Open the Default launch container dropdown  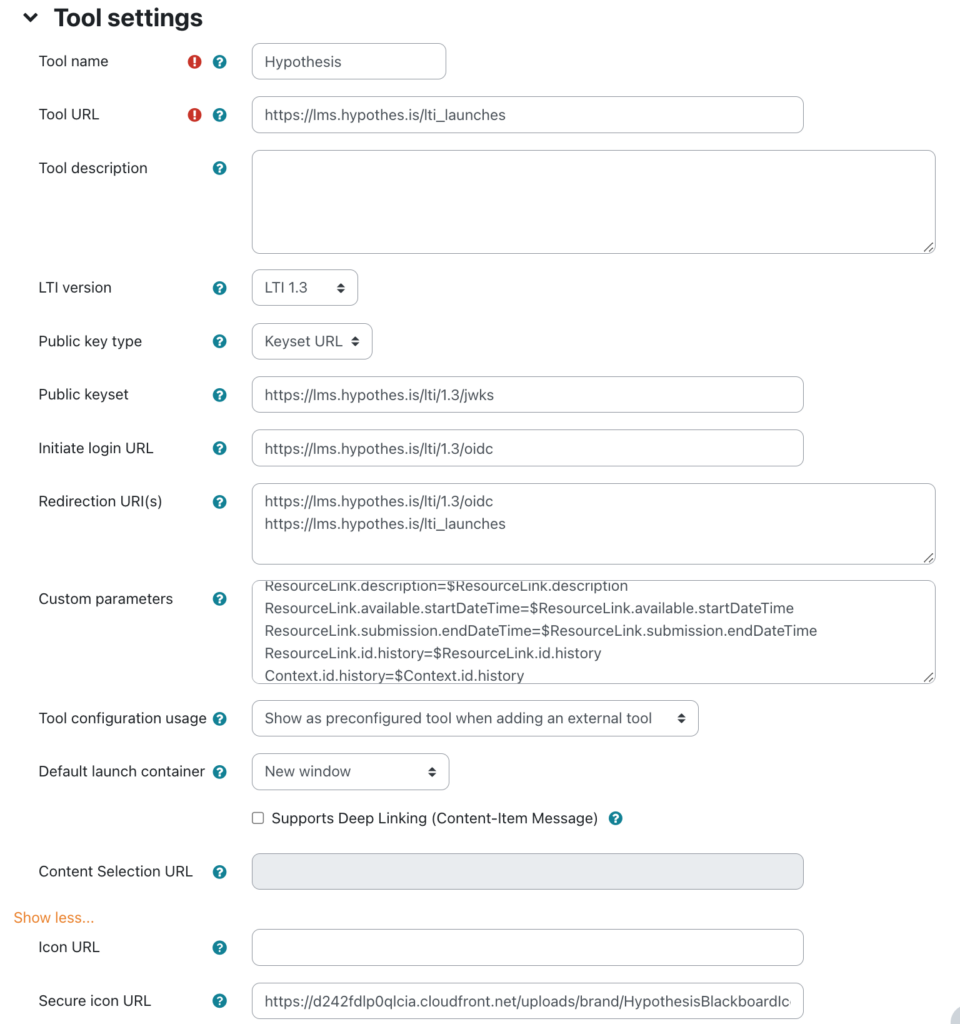pyautogui.click(x=350, y=771)
